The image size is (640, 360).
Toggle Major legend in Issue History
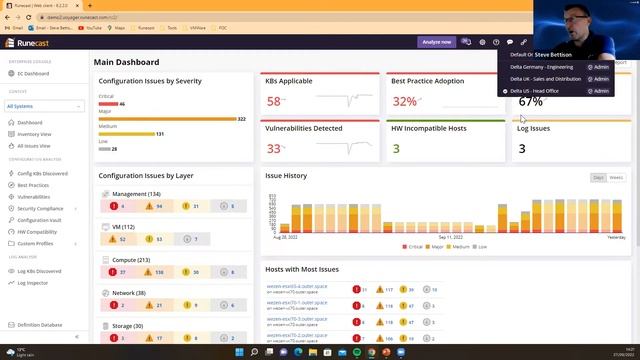point(435,247)
